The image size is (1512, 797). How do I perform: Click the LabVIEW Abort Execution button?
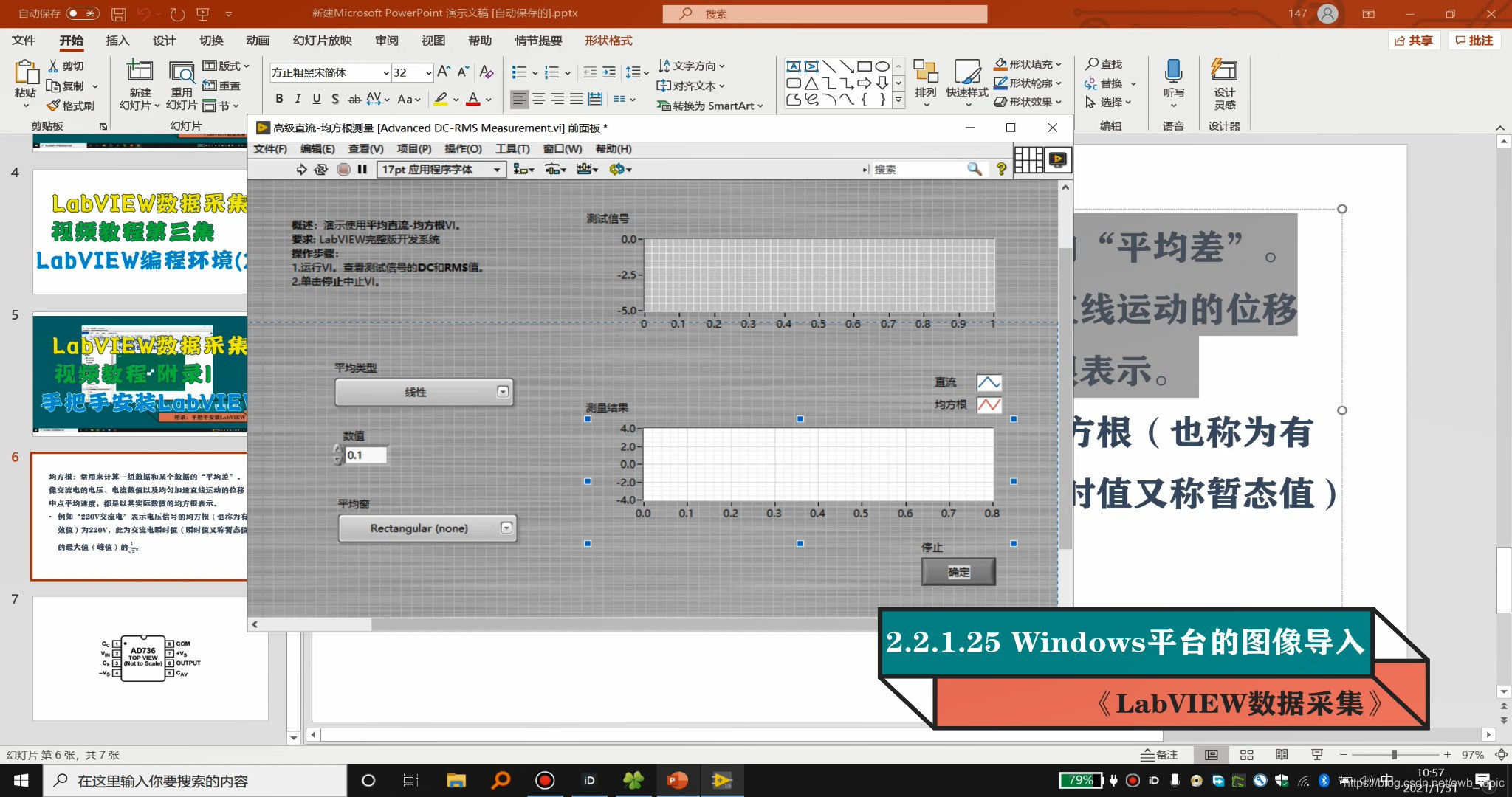pos(343,169)
